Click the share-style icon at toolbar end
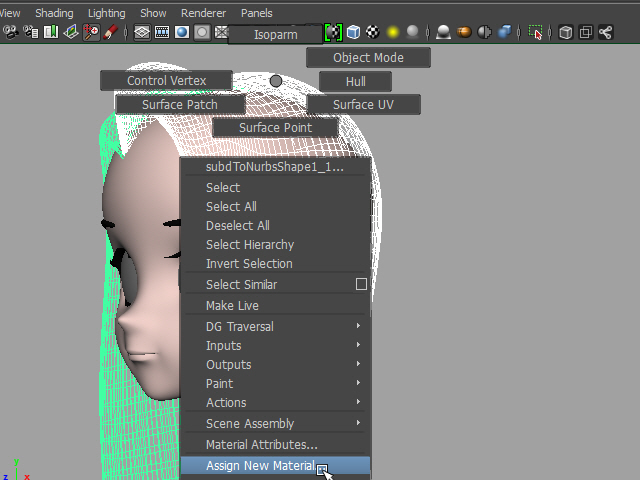 pos(605,32)
